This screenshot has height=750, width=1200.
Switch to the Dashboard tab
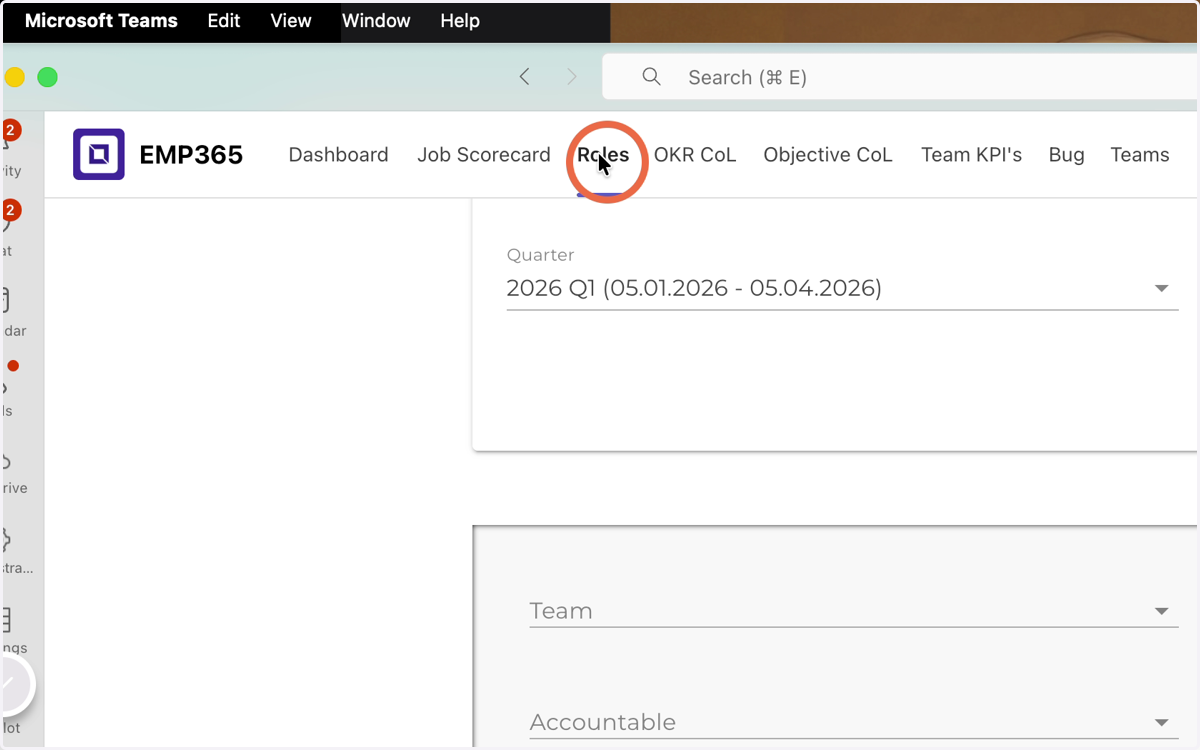338,155
